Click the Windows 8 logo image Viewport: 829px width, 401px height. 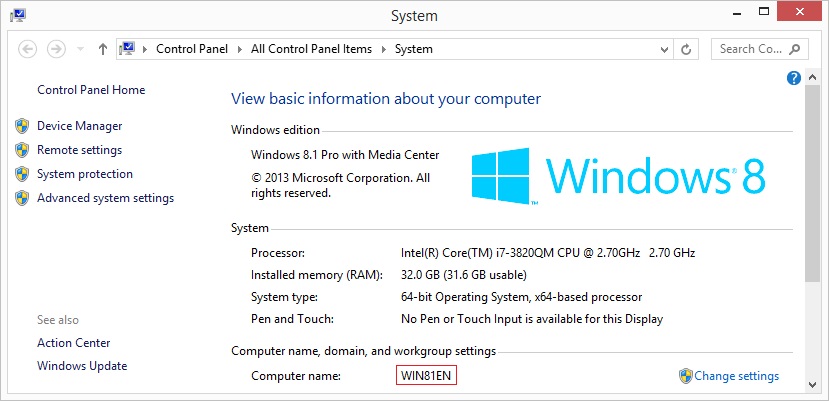618,176
